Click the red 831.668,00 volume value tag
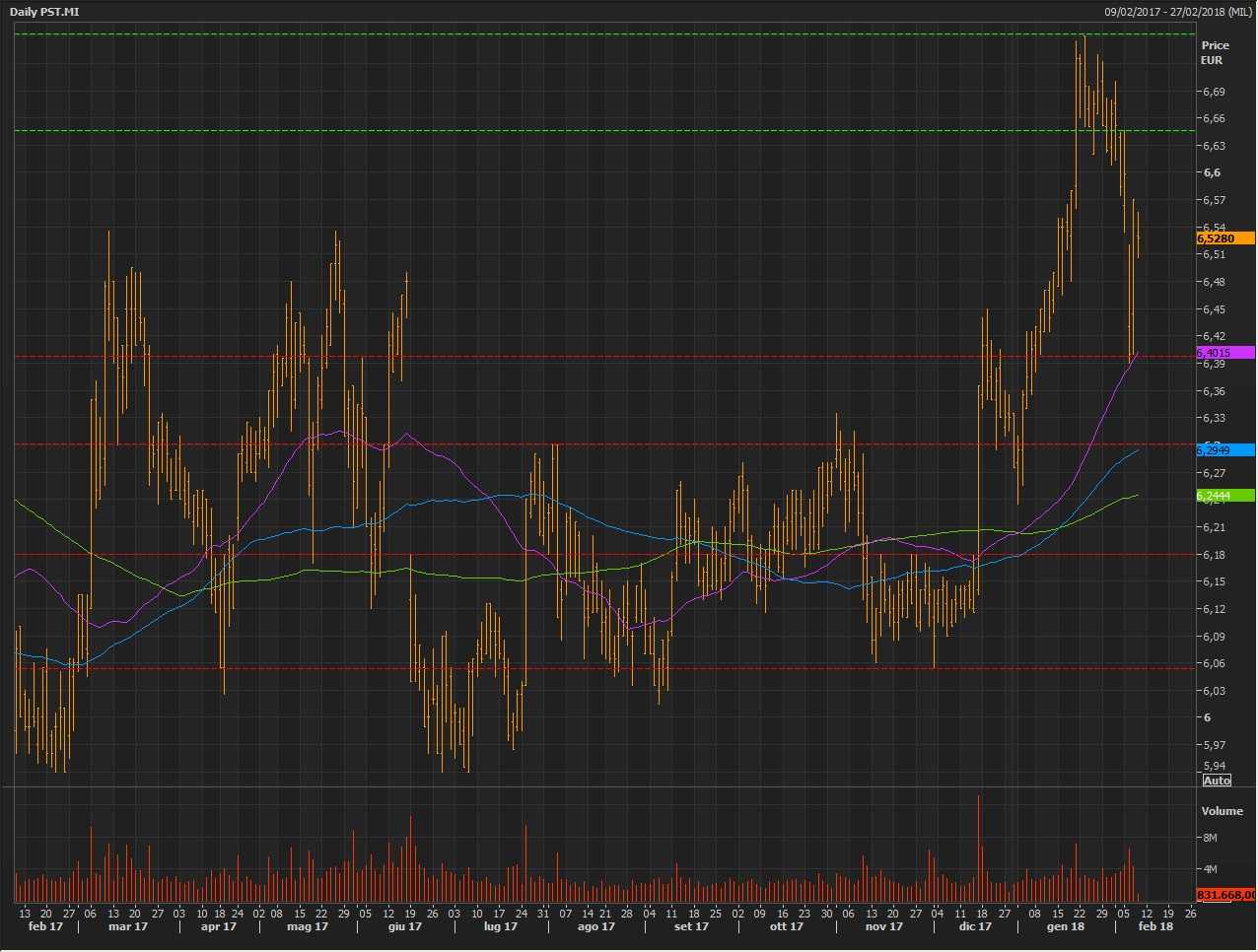The width and height of the screenshot is (1258, 952). tap(1225, 895)
